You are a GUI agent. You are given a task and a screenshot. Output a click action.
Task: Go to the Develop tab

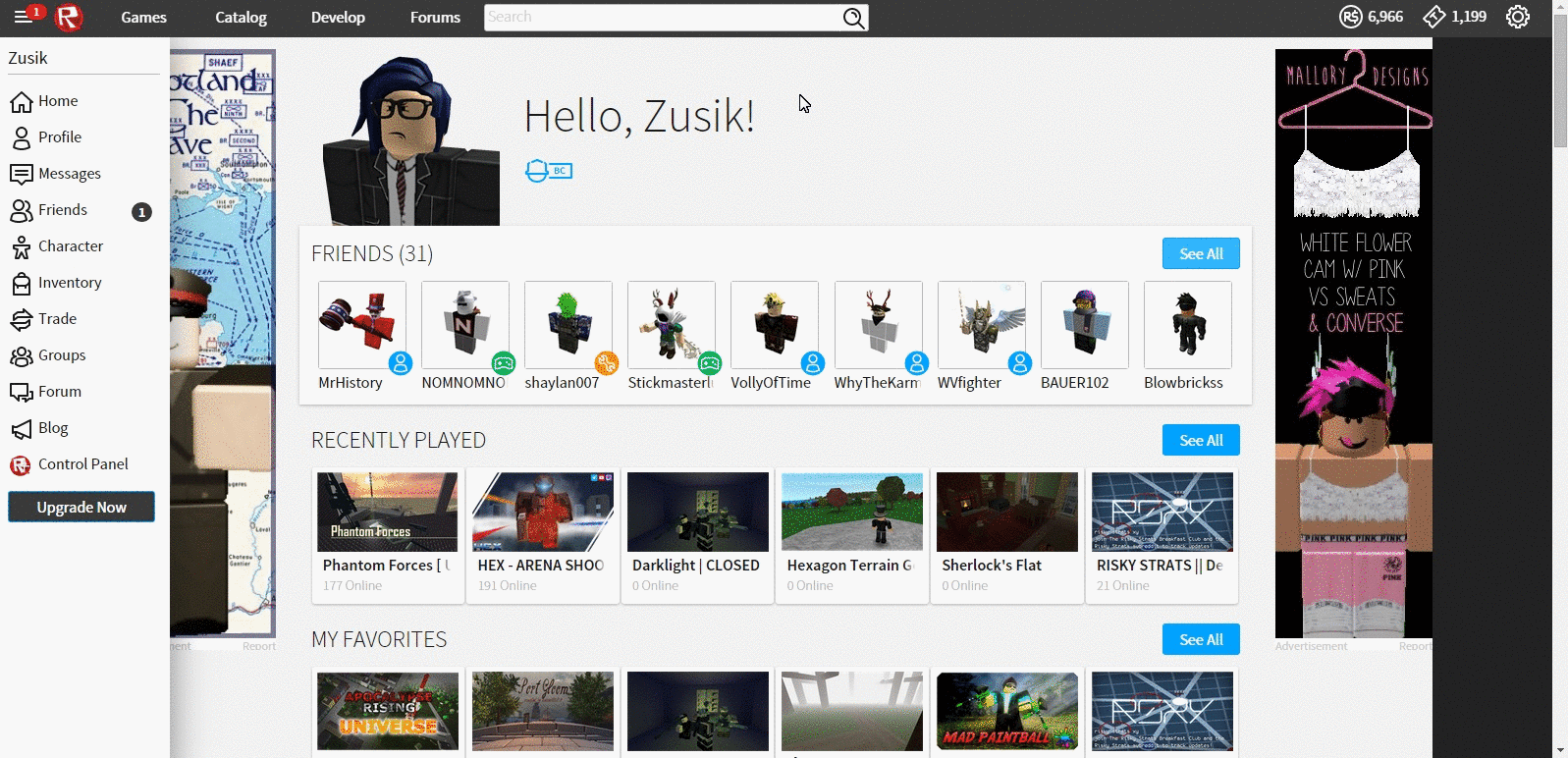338,17
